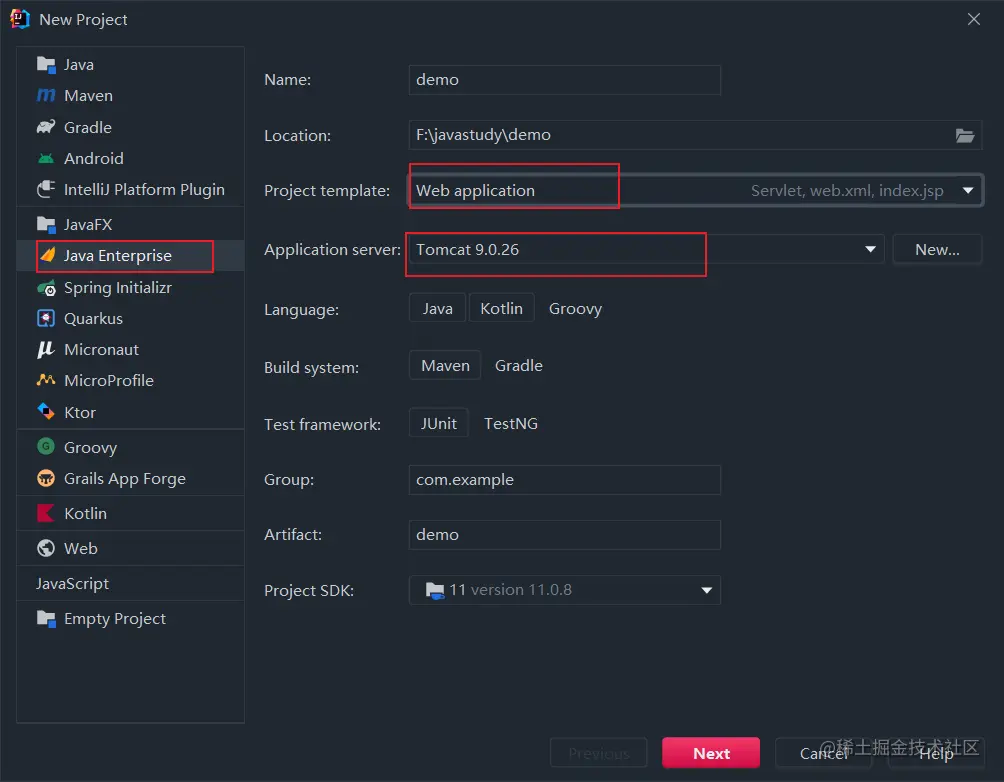This screenshot has height=782, width=1004.
Task: Set language to Java
Action: pyautogui.click(x=437, y=309)
